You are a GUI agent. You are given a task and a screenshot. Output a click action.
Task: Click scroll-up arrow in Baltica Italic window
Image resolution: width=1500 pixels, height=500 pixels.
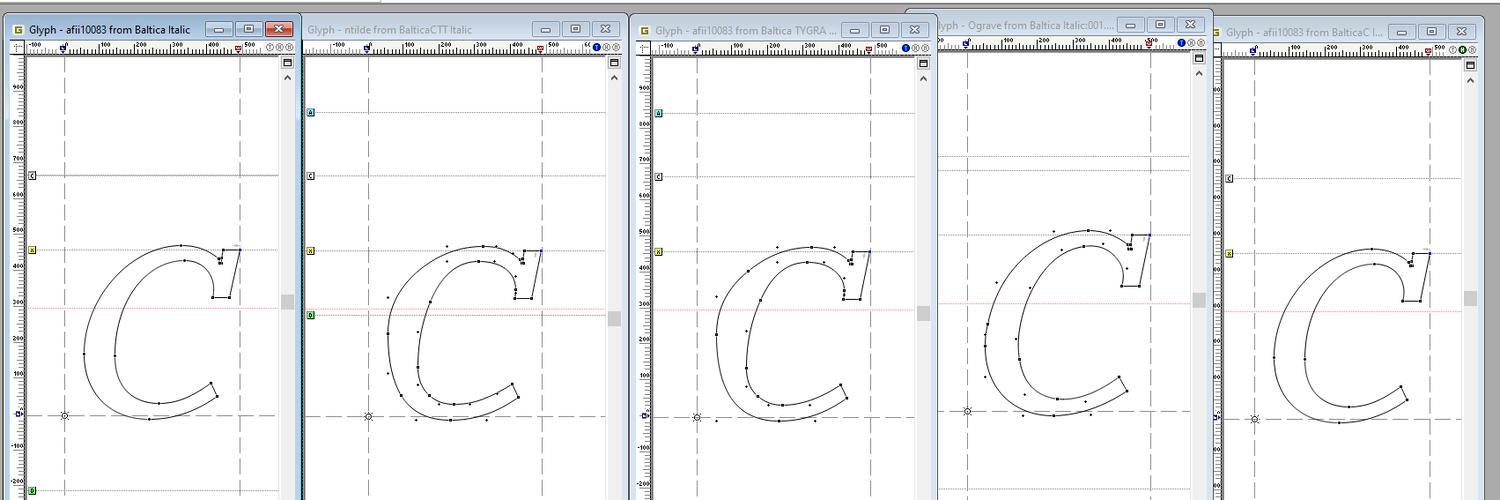288,77
